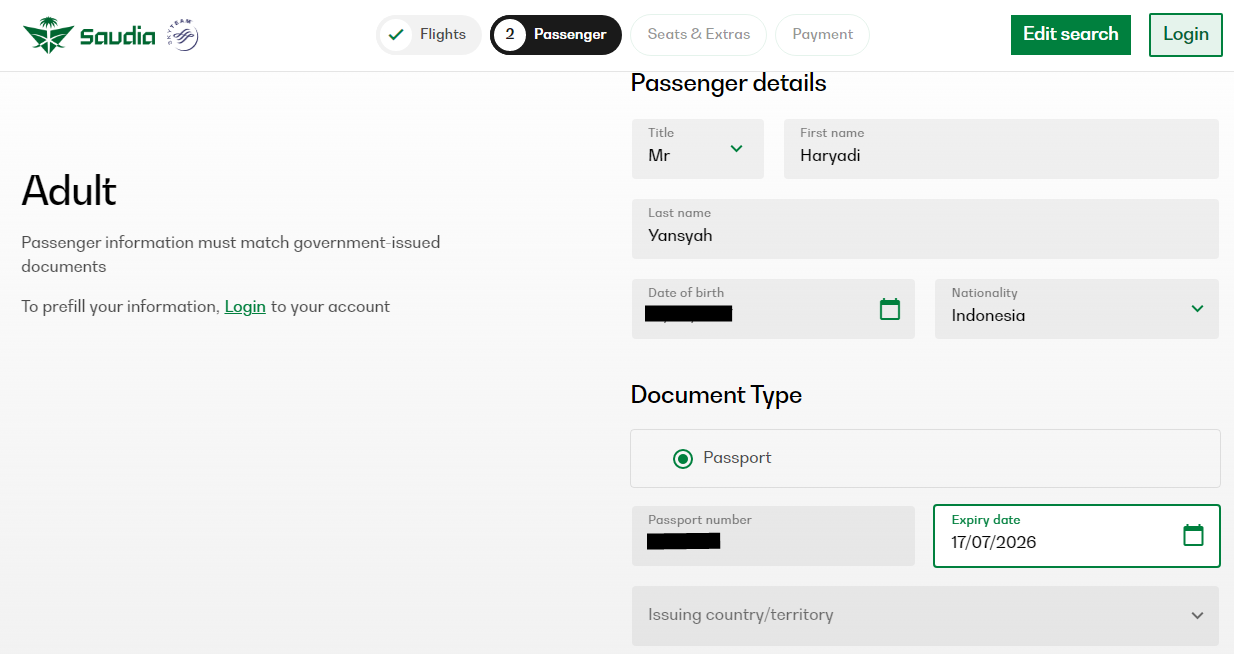
Task: Open the Title dropdown
Action: [698, 149]
